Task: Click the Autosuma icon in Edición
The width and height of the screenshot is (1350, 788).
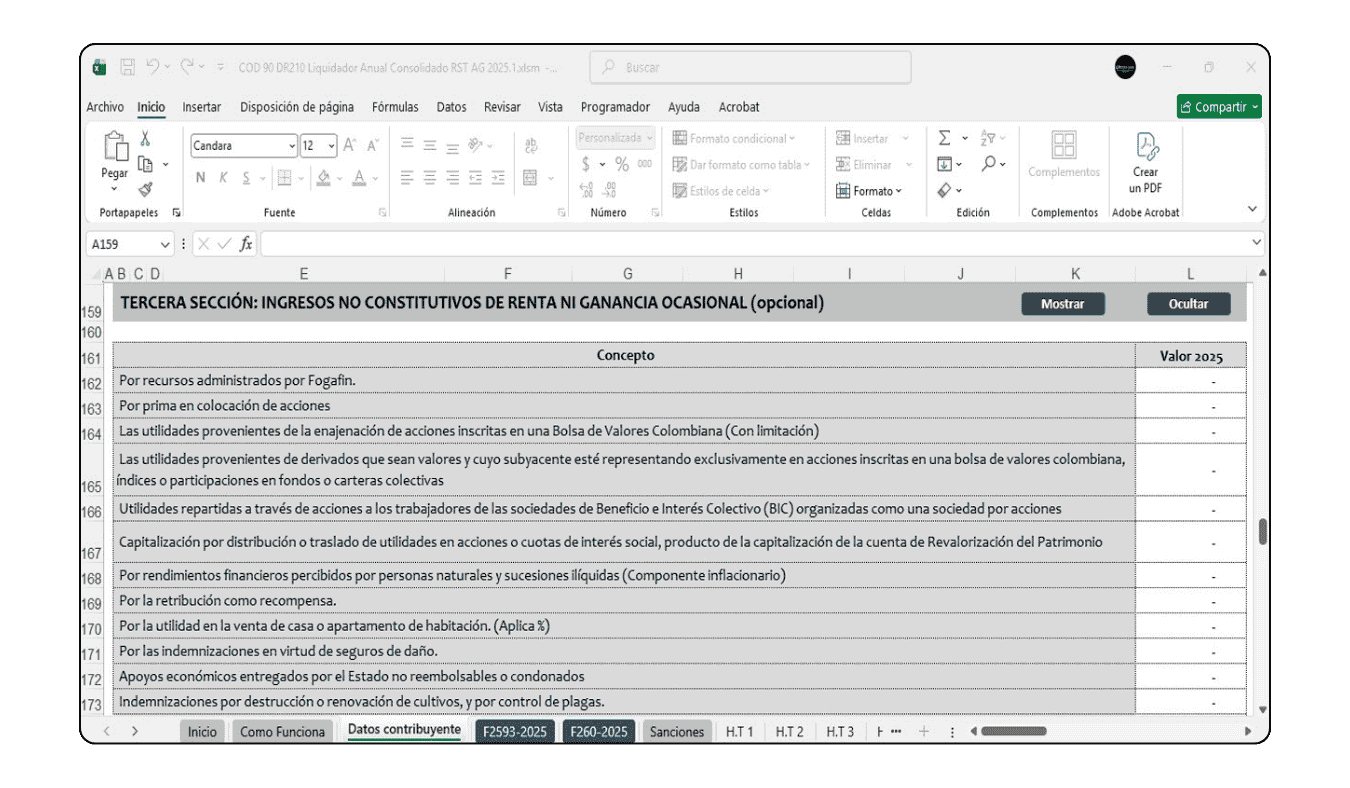Action: 944,136
